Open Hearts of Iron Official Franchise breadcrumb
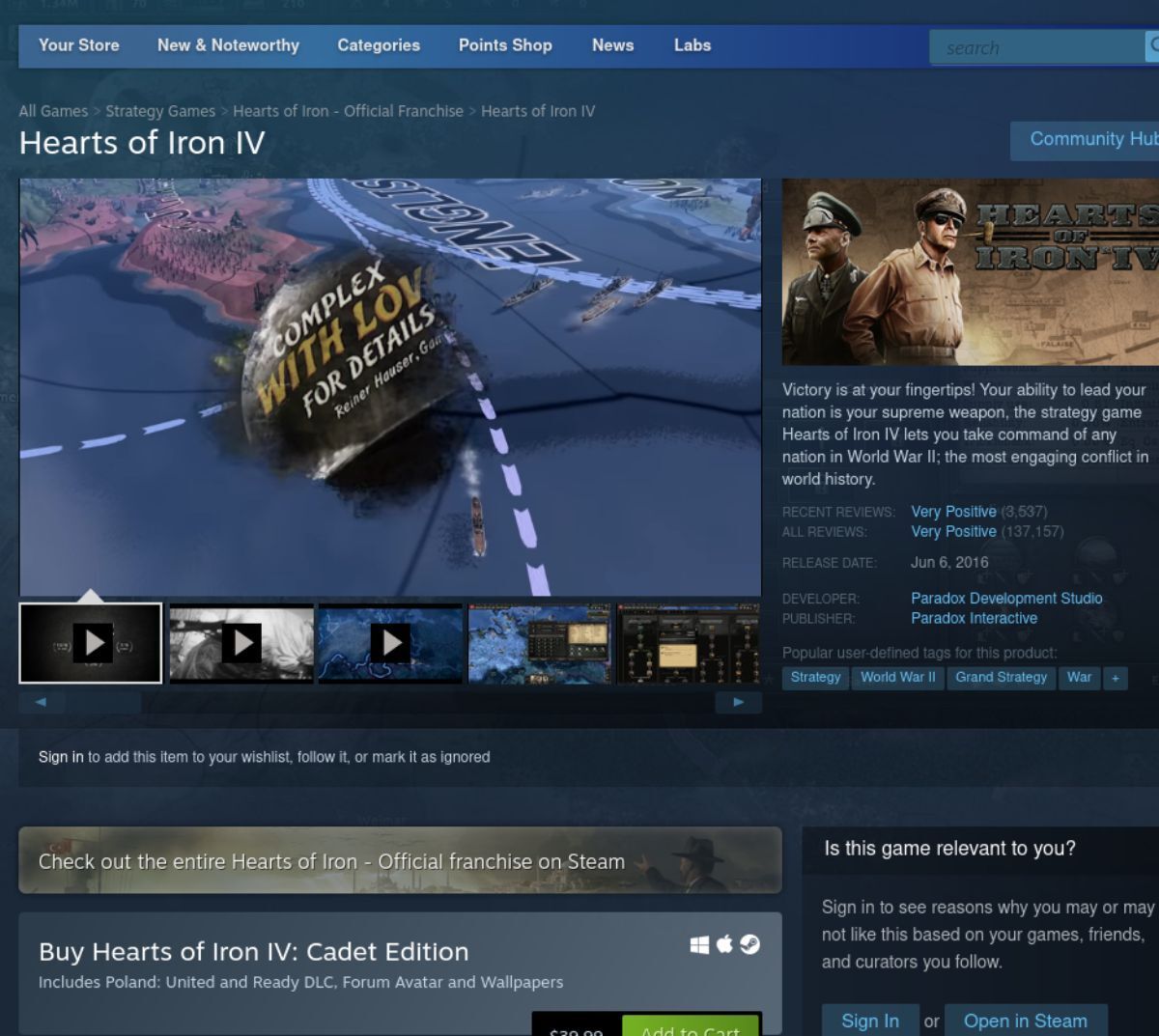 [348, 111]
